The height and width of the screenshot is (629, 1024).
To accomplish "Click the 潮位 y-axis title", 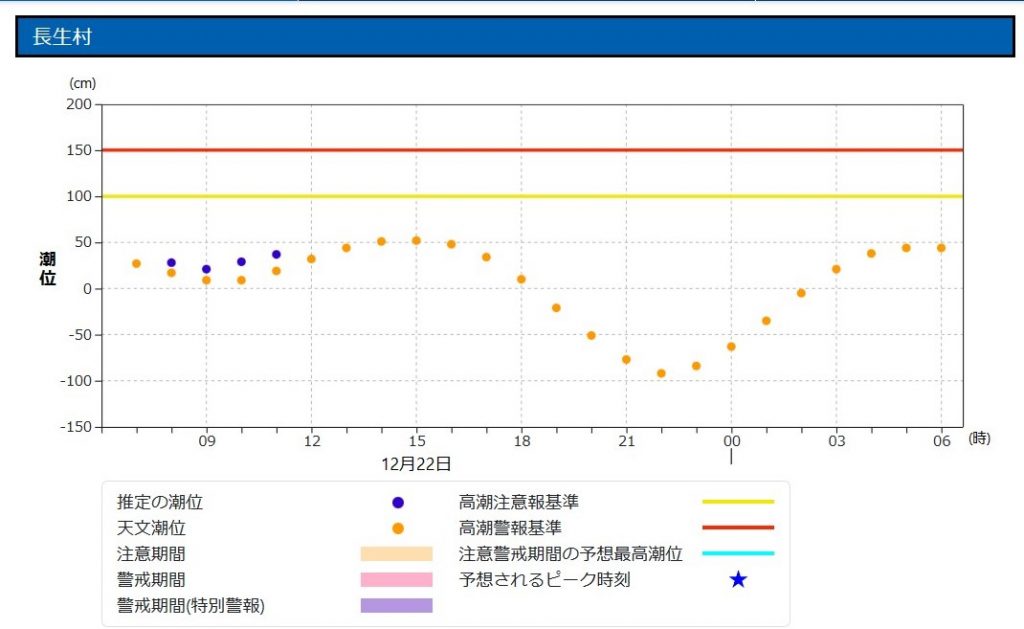I will click(x=48, y=268).
